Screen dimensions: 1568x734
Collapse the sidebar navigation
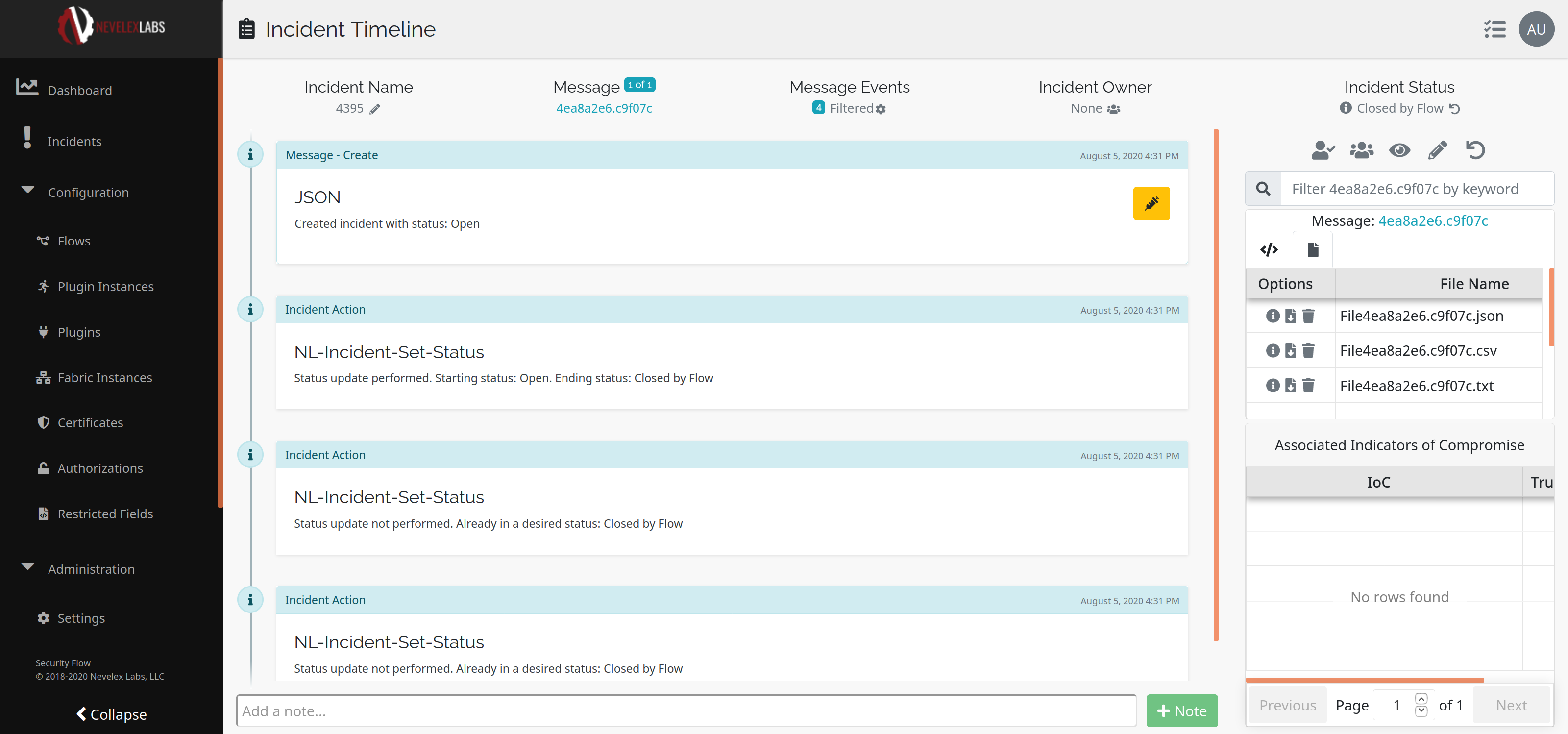tap(111, 714)
